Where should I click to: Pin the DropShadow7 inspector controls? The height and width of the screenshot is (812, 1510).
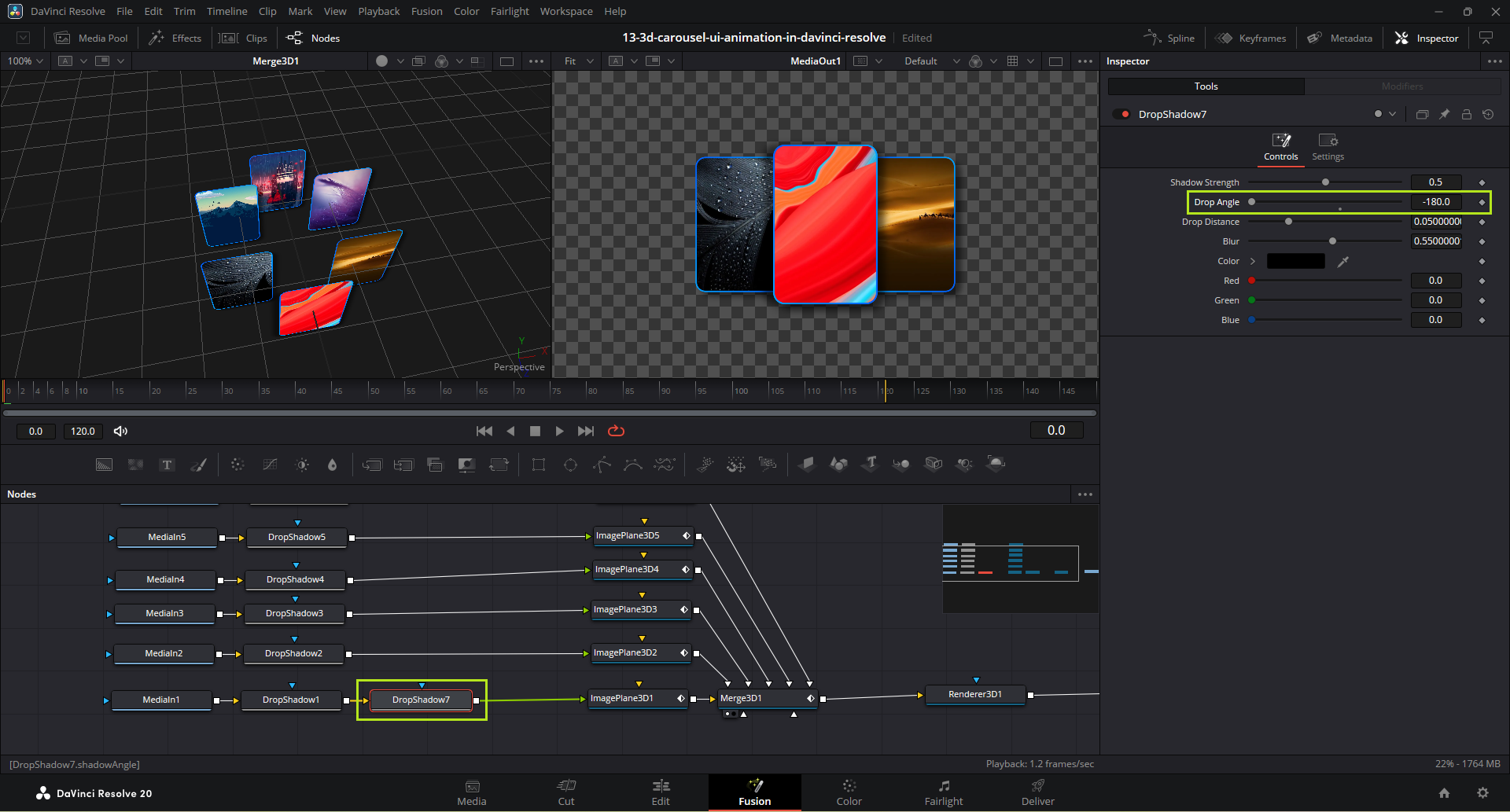1445,115
